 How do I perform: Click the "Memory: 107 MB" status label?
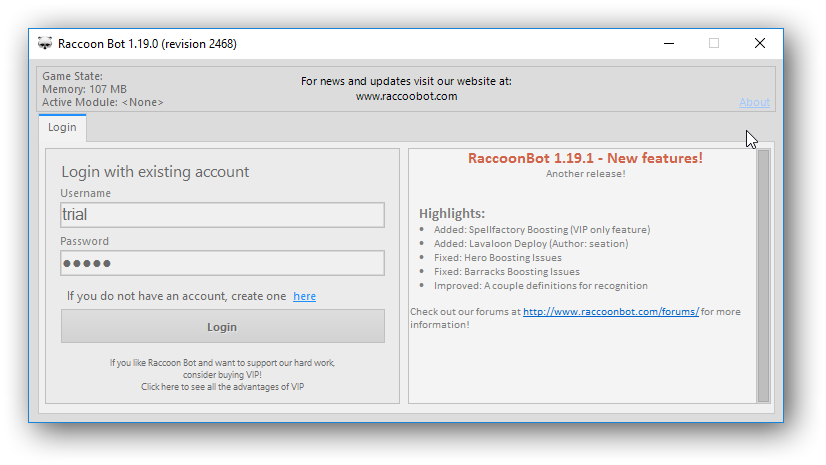click(83, 89)
